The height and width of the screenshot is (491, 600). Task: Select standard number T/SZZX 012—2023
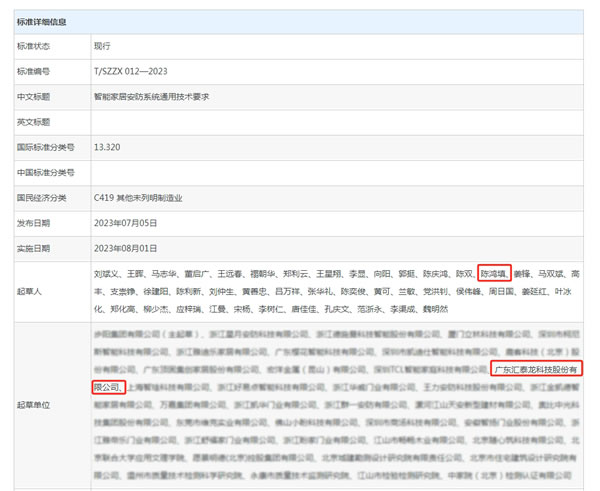130,72
